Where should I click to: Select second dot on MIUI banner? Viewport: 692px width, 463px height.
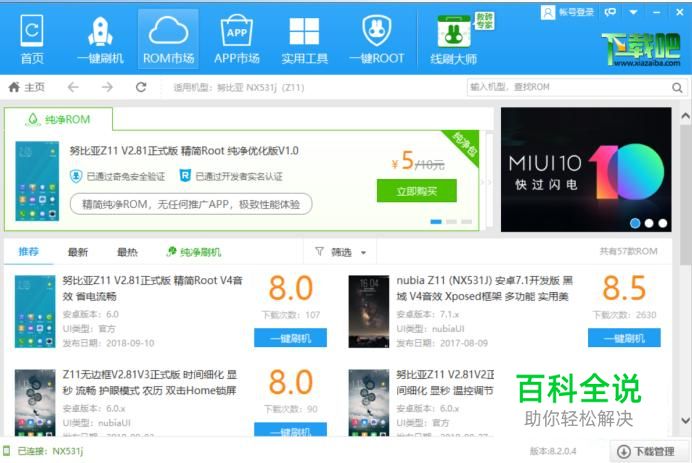[649, 223]
